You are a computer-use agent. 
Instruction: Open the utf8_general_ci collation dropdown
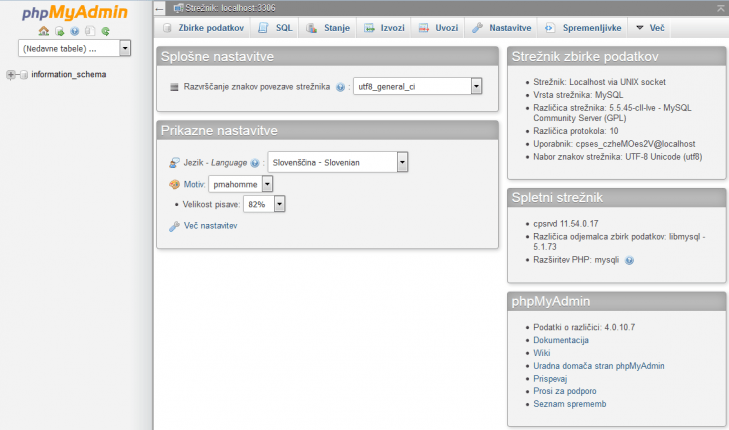418,86
